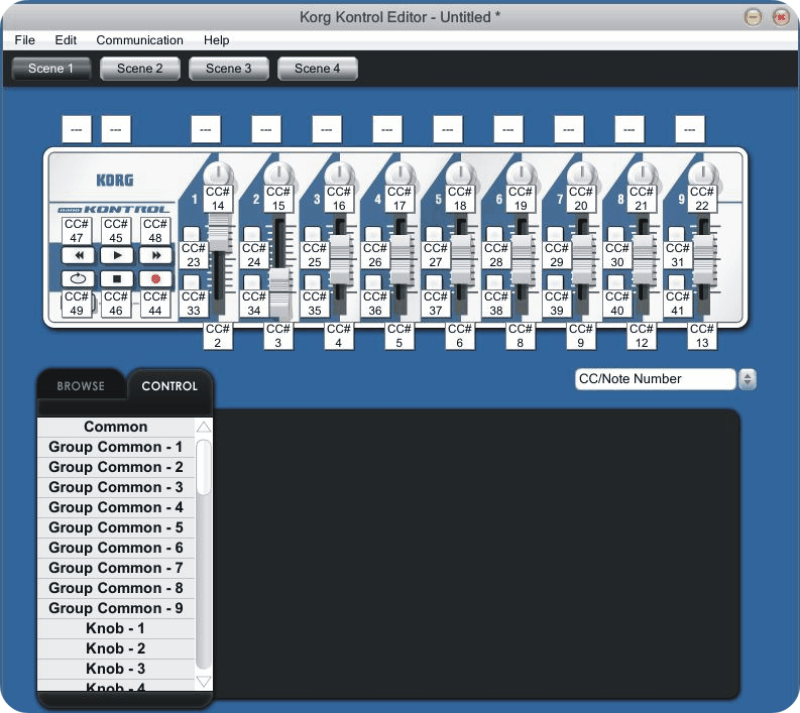Open the Communication menu
The width and height of the screenshot is (800, 713).
click(139, 40)
